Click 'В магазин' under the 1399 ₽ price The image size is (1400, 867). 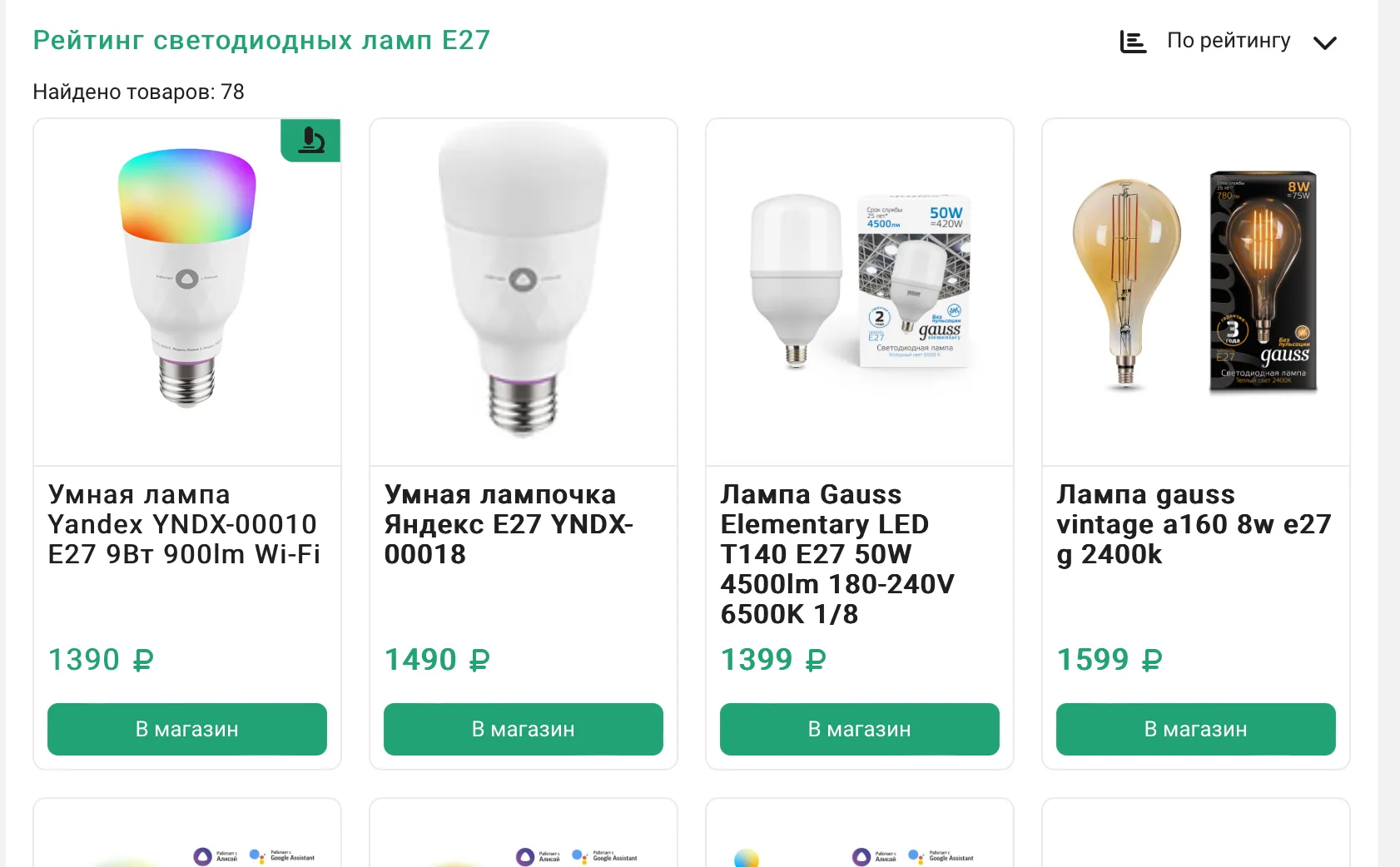coord(860,729)
